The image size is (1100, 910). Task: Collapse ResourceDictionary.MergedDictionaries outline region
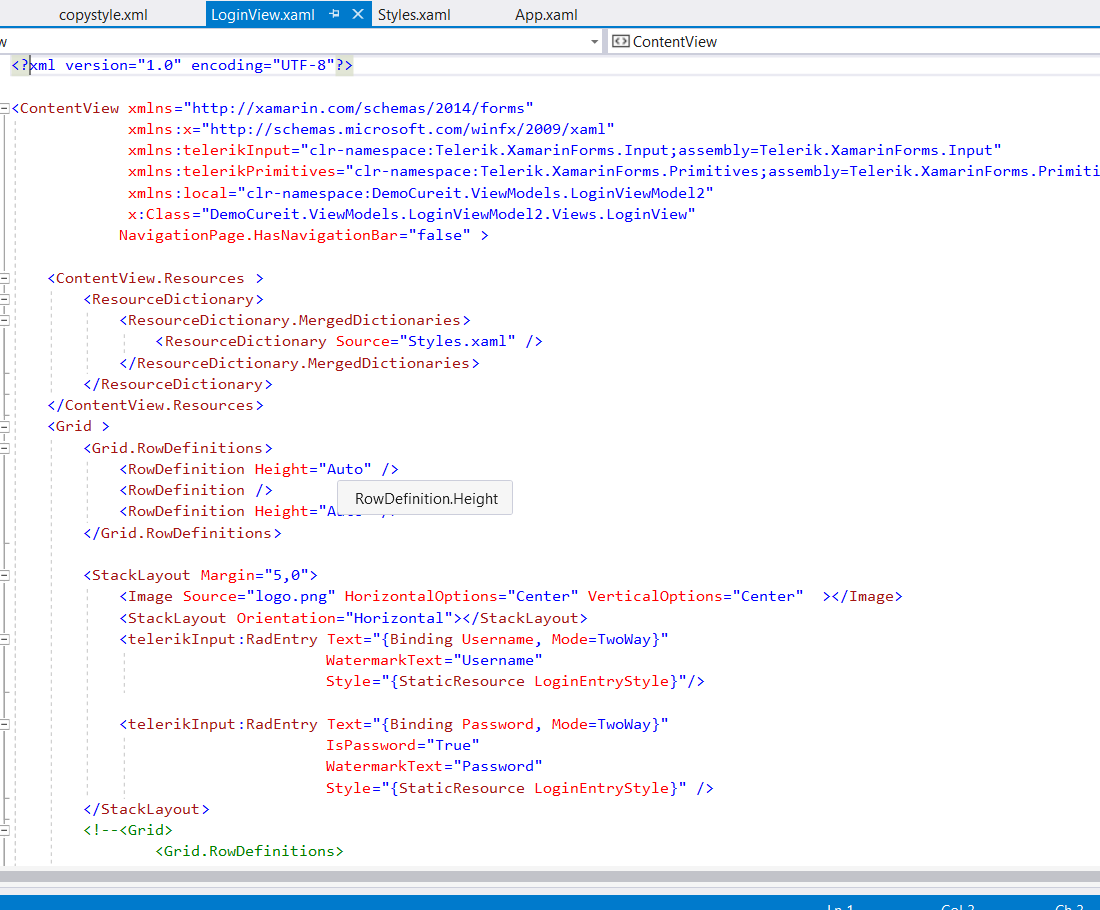4,321
